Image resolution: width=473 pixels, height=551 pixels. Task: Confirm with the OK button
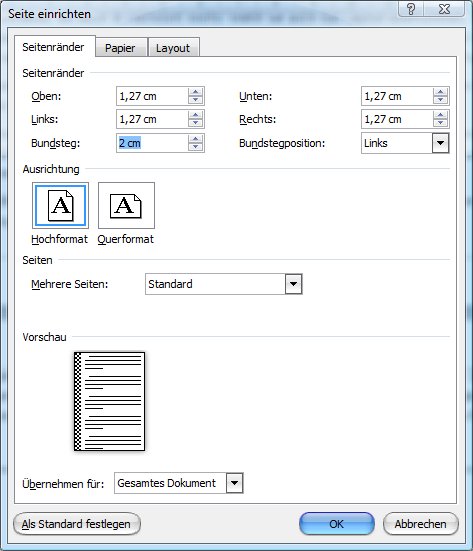(337, 524)
